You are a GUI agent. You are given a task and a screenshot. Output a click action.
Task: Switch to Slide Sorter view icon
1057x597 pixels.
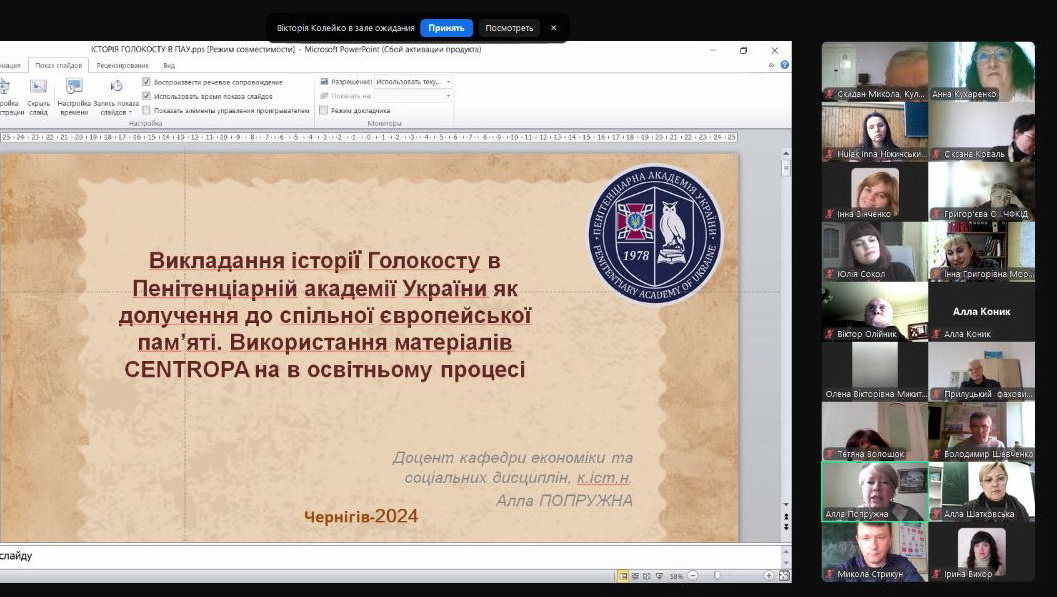[x=635, y=576]
